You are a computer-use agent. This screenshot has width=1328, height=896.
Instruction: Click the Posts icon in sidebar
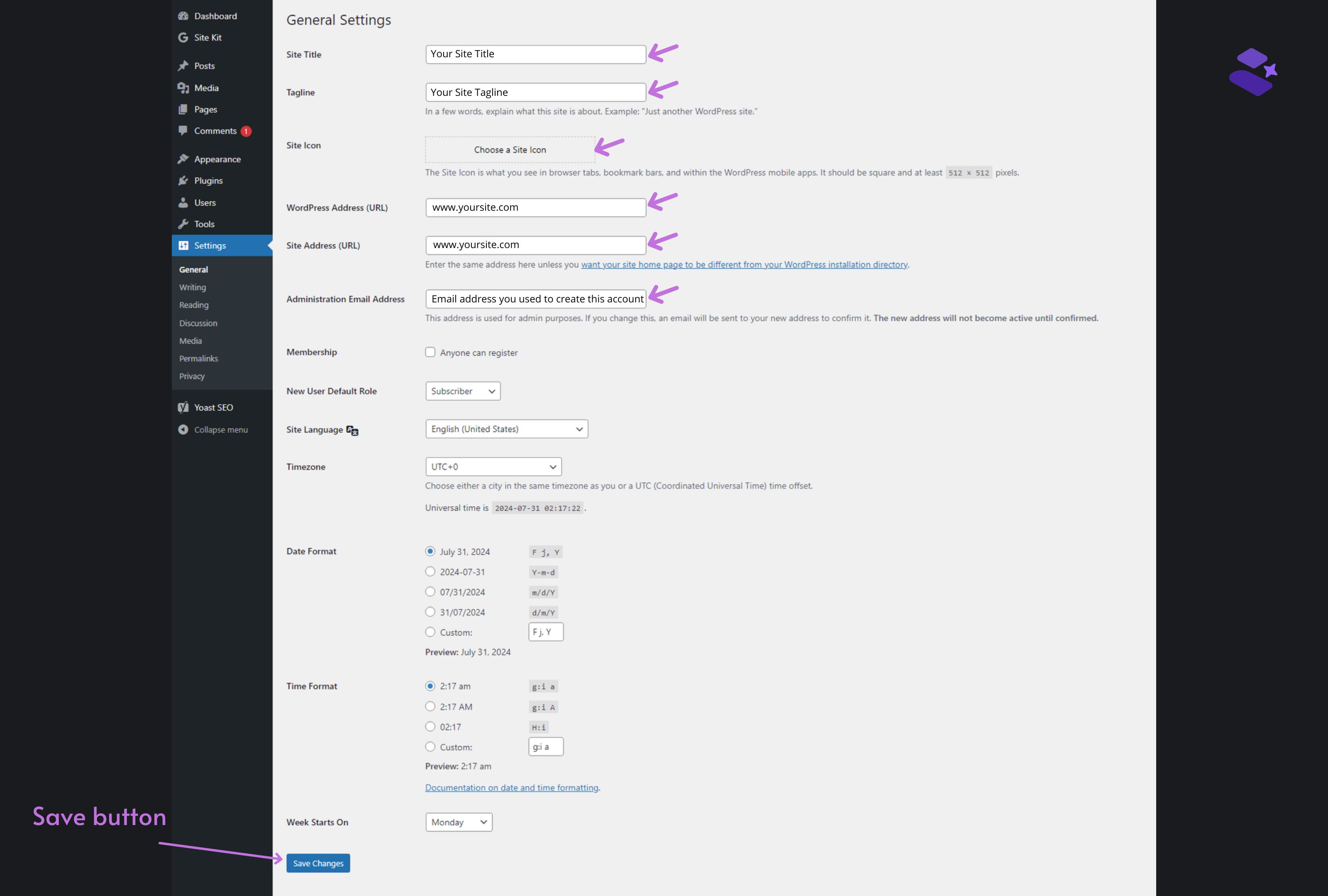[x=183, y=65]
